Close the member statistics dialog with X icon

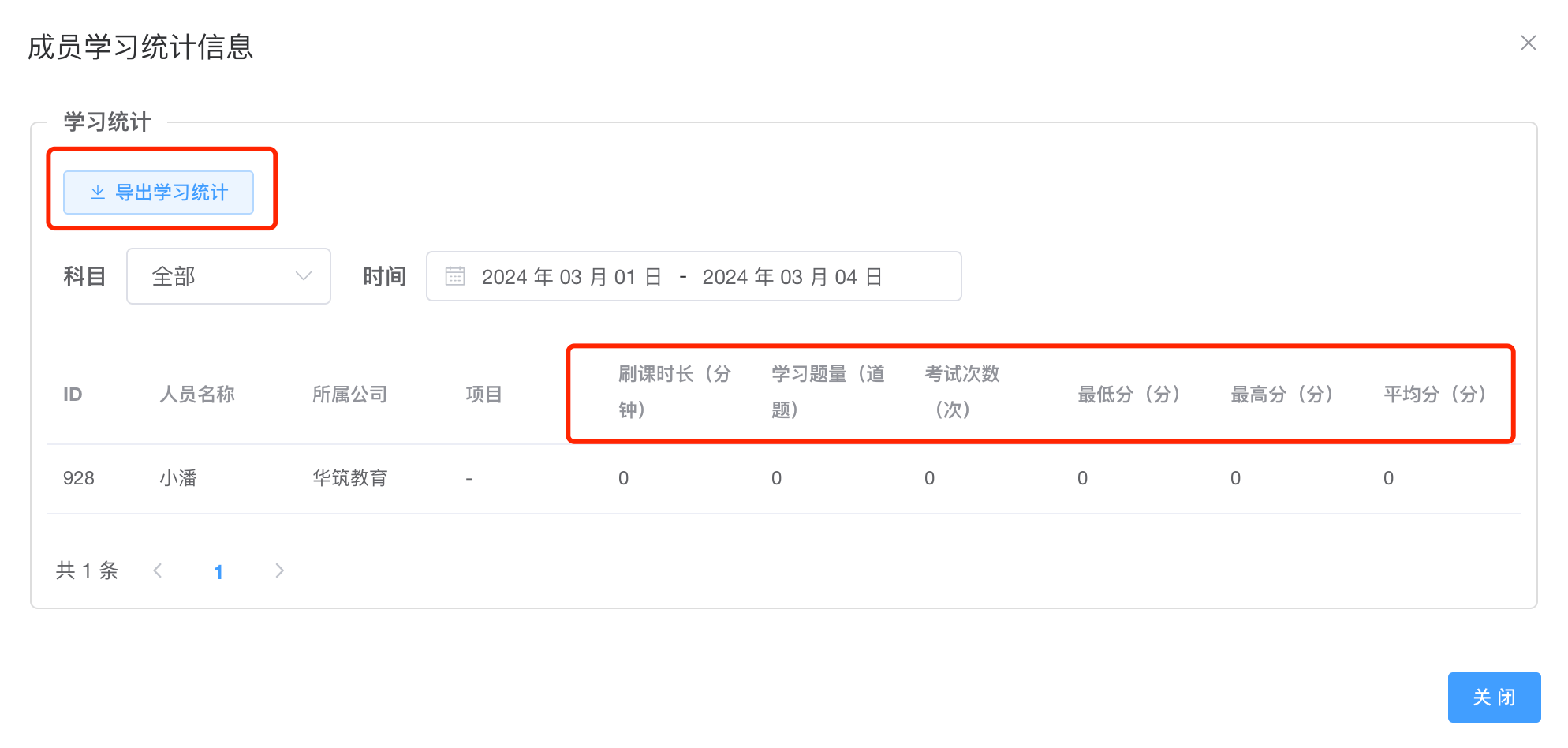1528,43
